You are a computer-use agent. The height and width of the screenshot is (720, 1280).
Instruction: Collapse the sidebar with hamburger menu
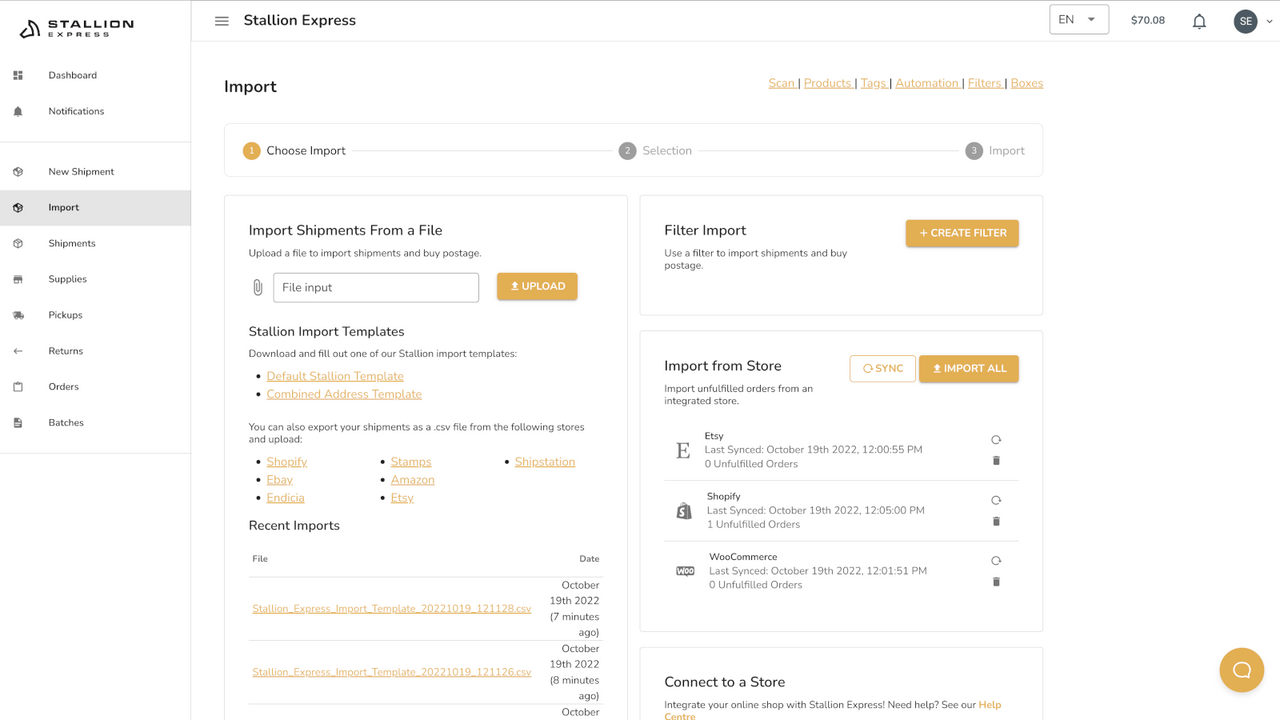(221, 20)
